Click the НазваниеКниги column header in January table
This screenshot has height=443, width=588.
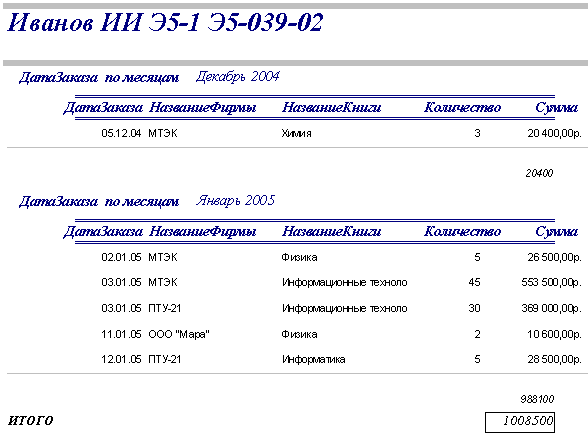[x=332, y=231]
